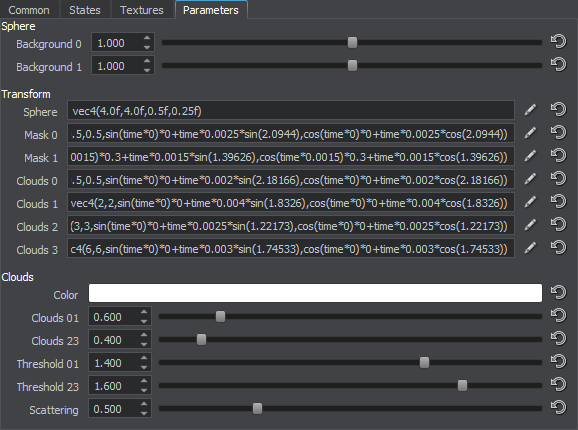
Task: Click the Scattering numeric value field
Action: point(115,409)
